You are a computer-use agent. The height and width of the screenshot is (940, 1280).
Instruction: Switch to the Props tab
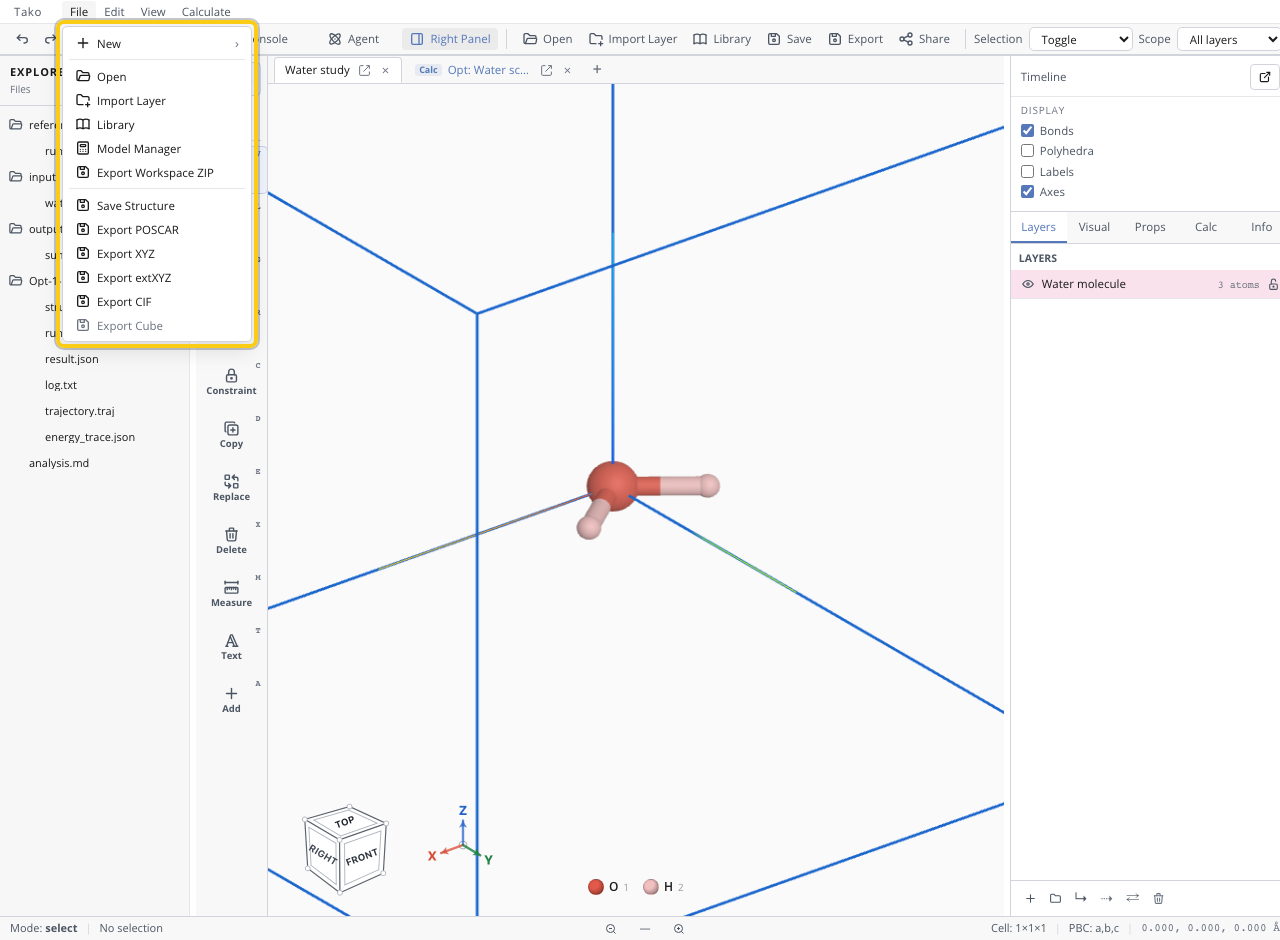1150,227
